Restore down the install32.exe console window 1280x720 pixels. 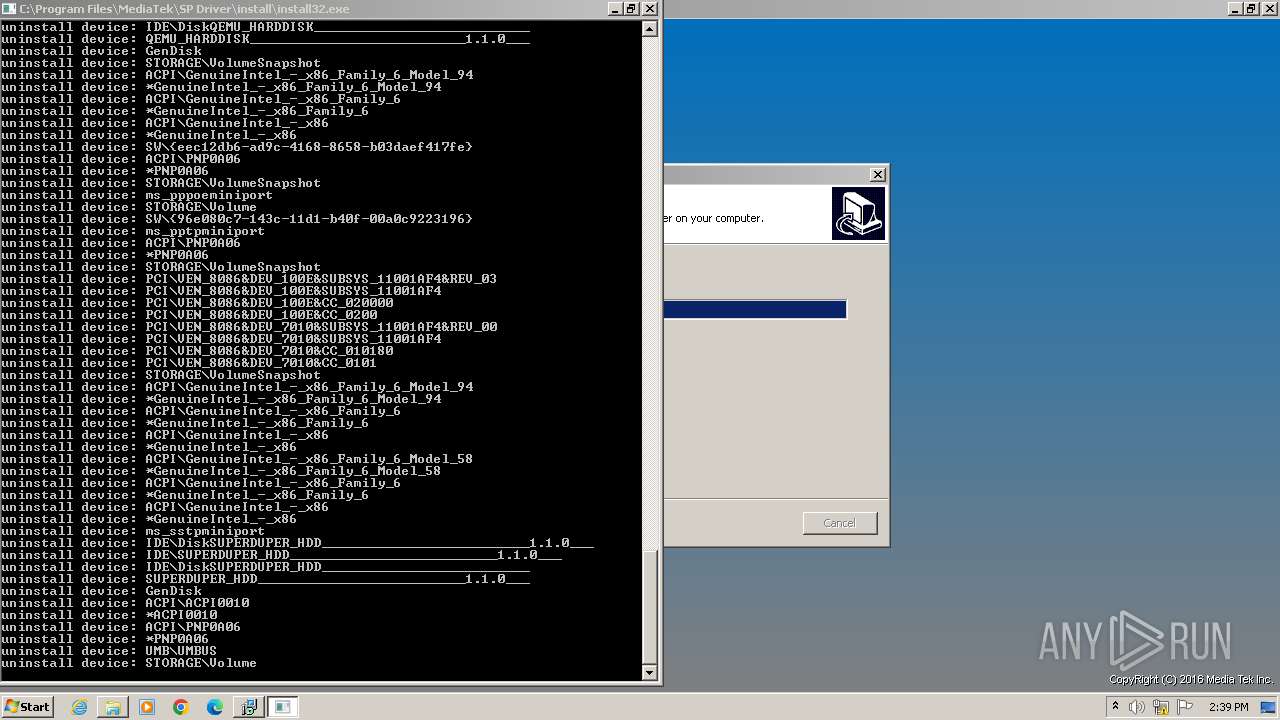(x=632, y=8)
